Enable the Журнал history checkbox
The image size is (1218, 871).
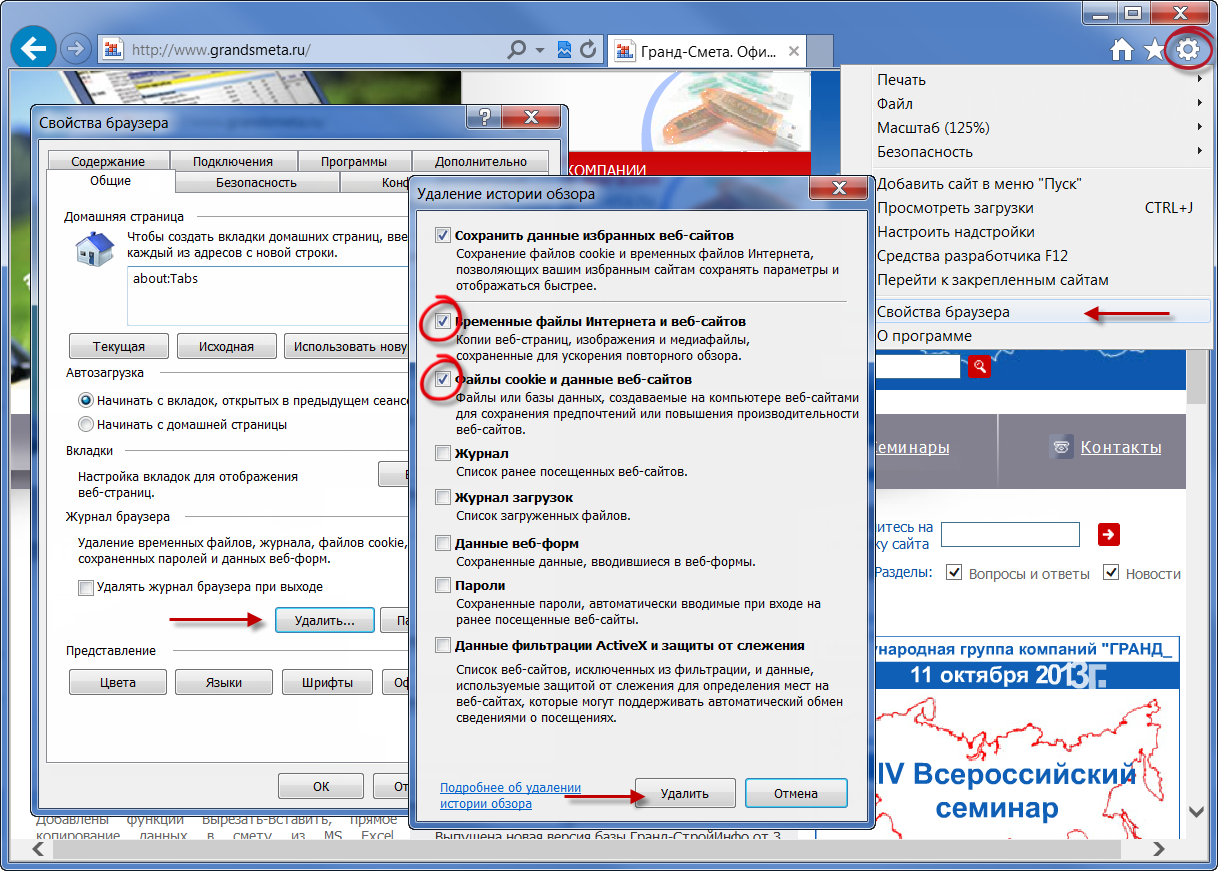443,453
